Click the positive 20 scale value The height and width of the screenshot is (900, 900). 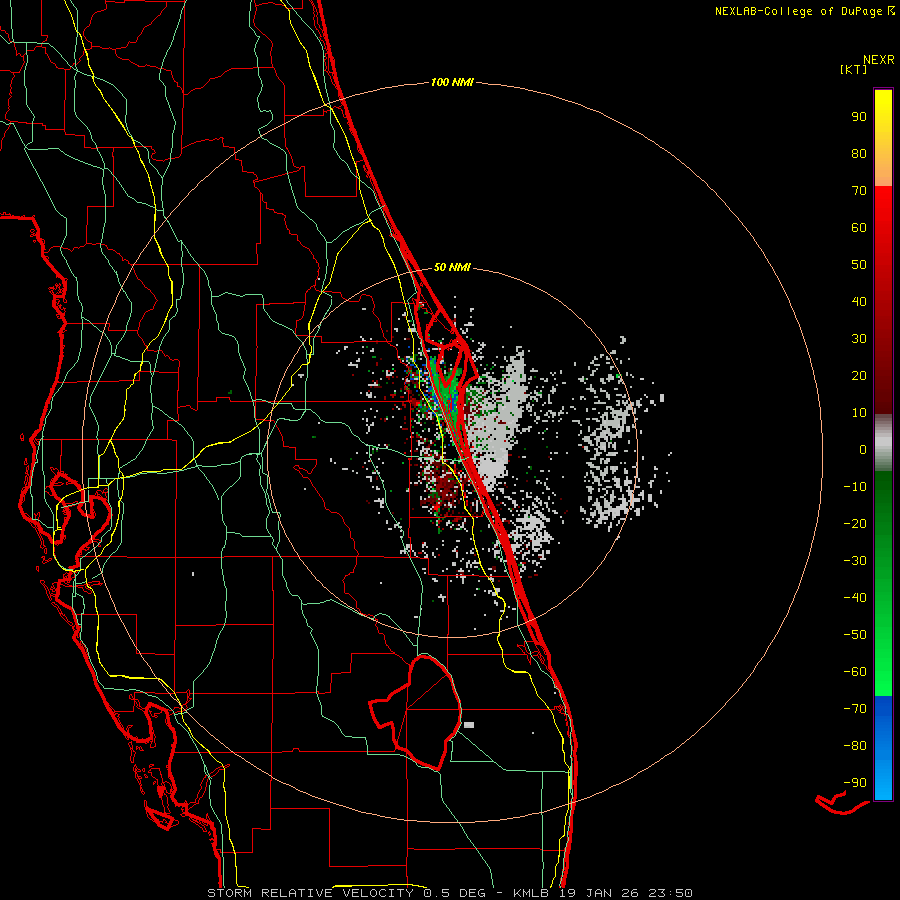859,375
